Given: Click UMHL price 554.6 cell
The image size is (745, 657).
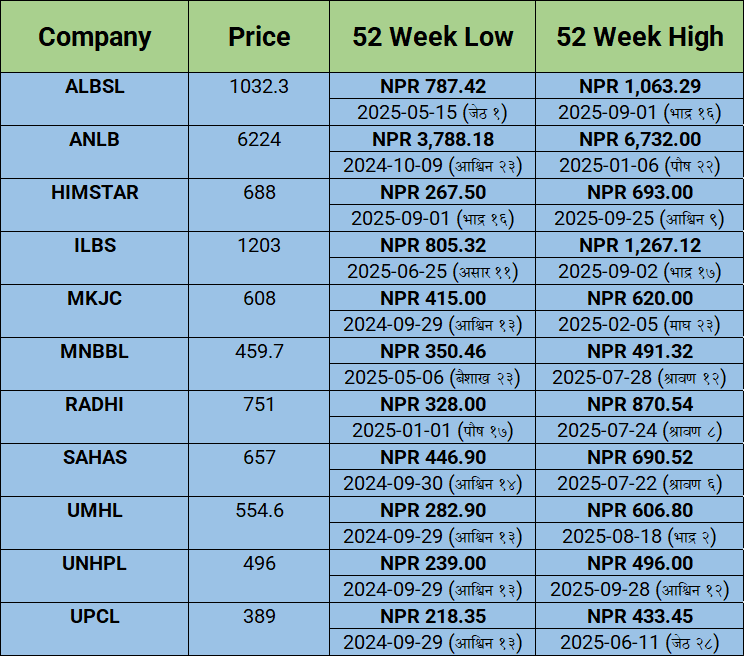Looking at the screenshot, I should click(x=259, y=511).
